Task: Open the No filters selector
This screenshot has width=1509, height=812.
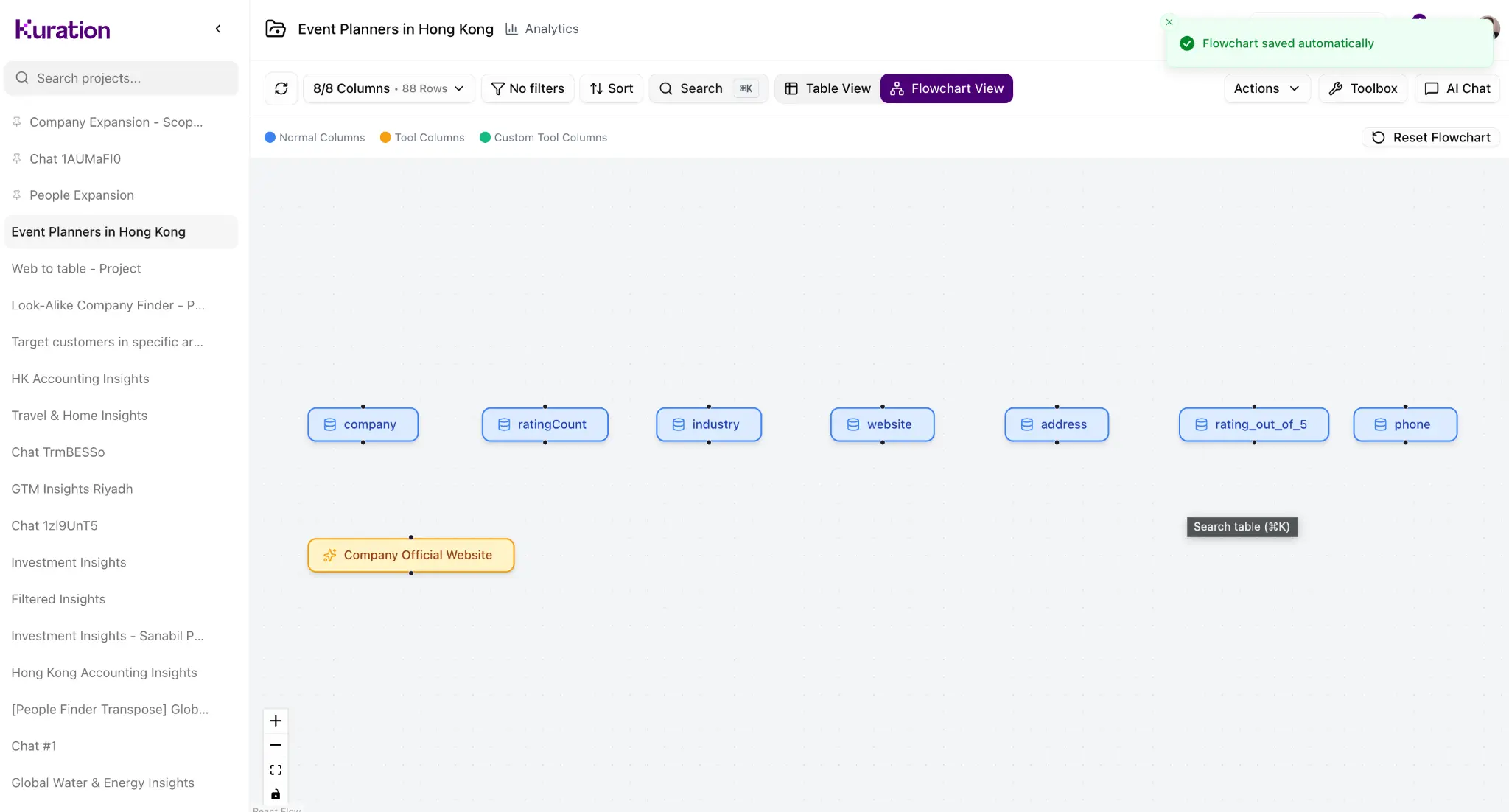Action: tap(528, 88)
